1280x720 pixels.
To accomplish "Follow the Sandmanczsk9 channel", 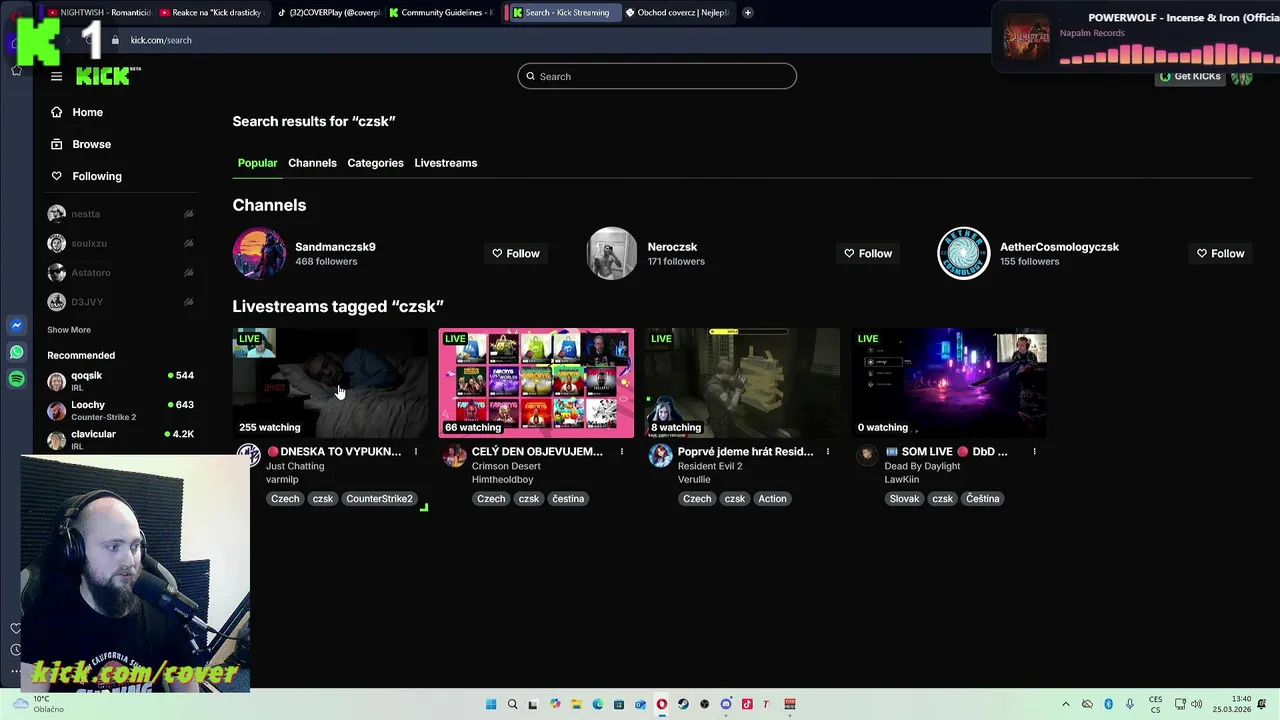I will (x=516, y=254).
